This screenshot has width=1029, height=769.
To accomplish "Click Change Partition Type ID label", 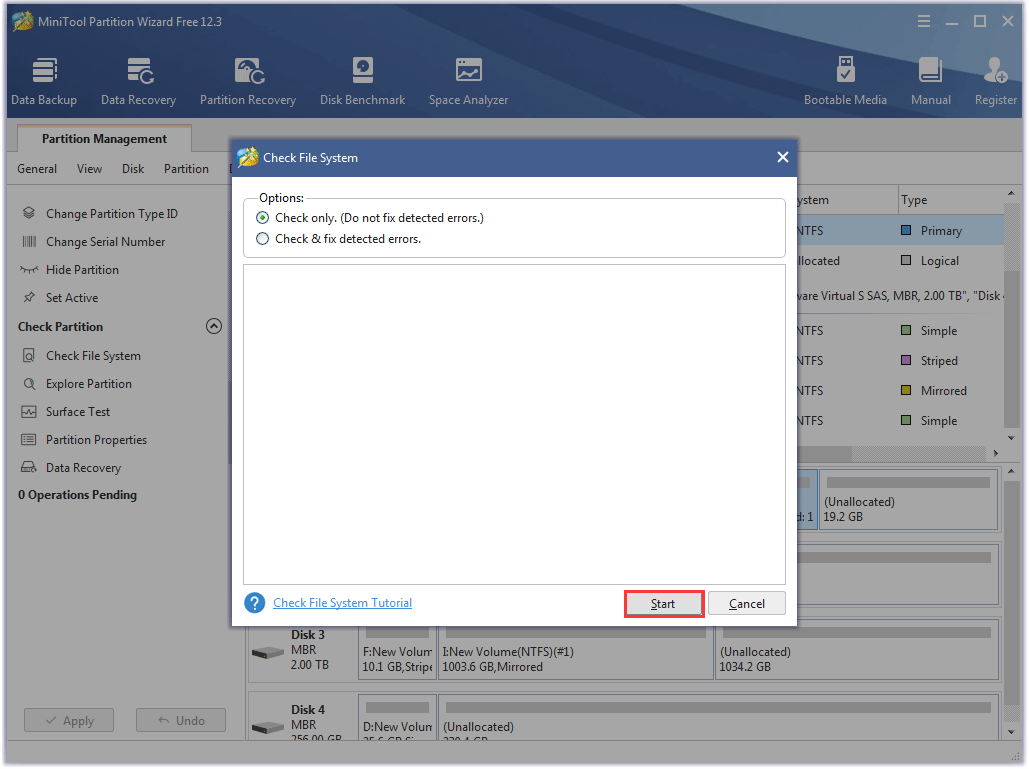I will click(112, 214).
